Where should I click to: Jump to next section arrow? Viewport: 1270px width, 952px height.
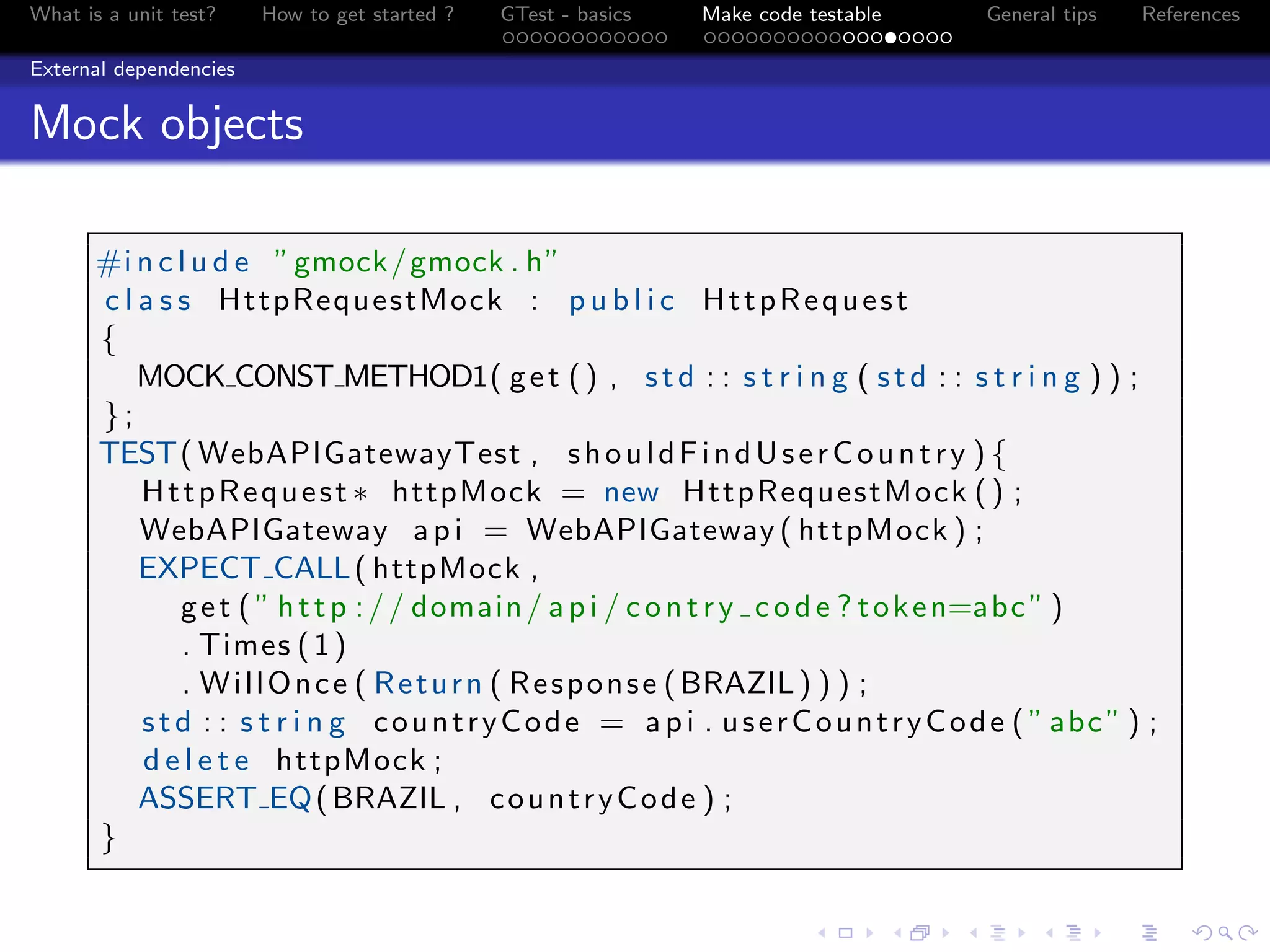tap(1098, 933)
